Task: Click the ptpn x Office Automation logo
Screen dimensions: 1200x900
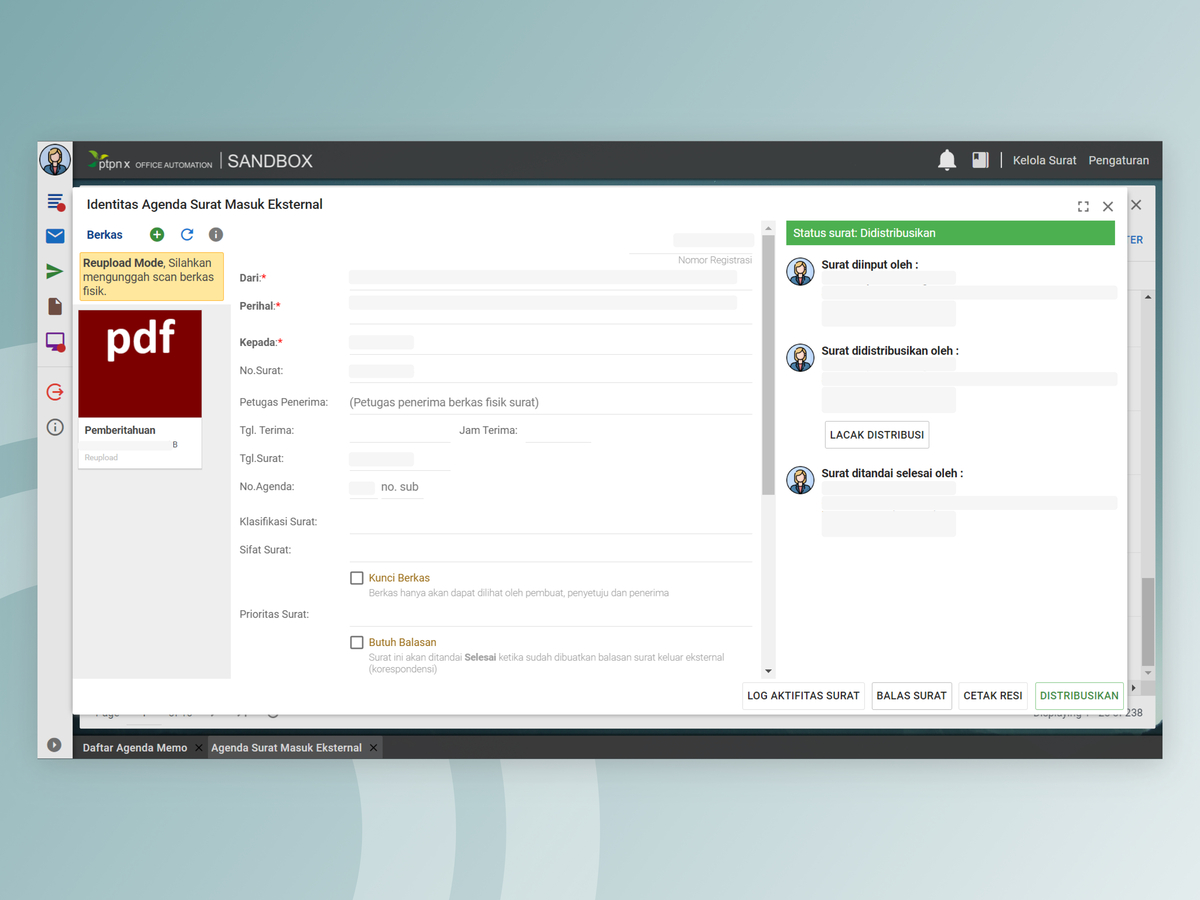Action: point(150,160)
